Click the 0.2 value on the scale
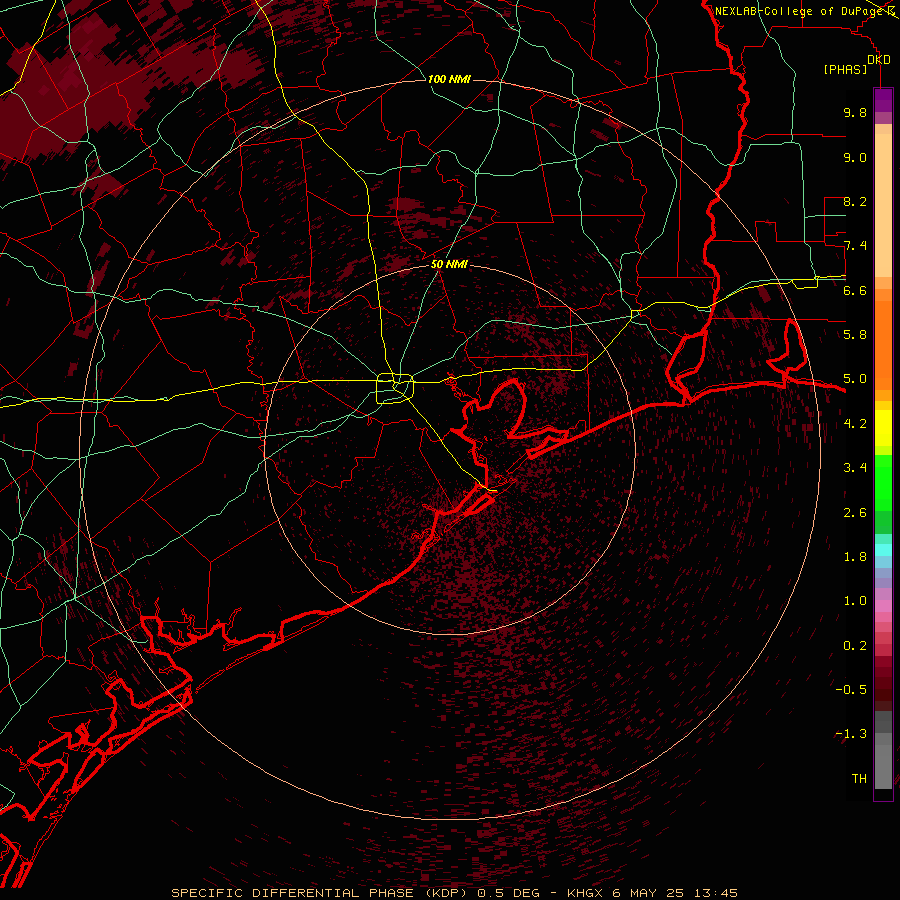This screenshot has width=900, height=900. click(855, 646)
